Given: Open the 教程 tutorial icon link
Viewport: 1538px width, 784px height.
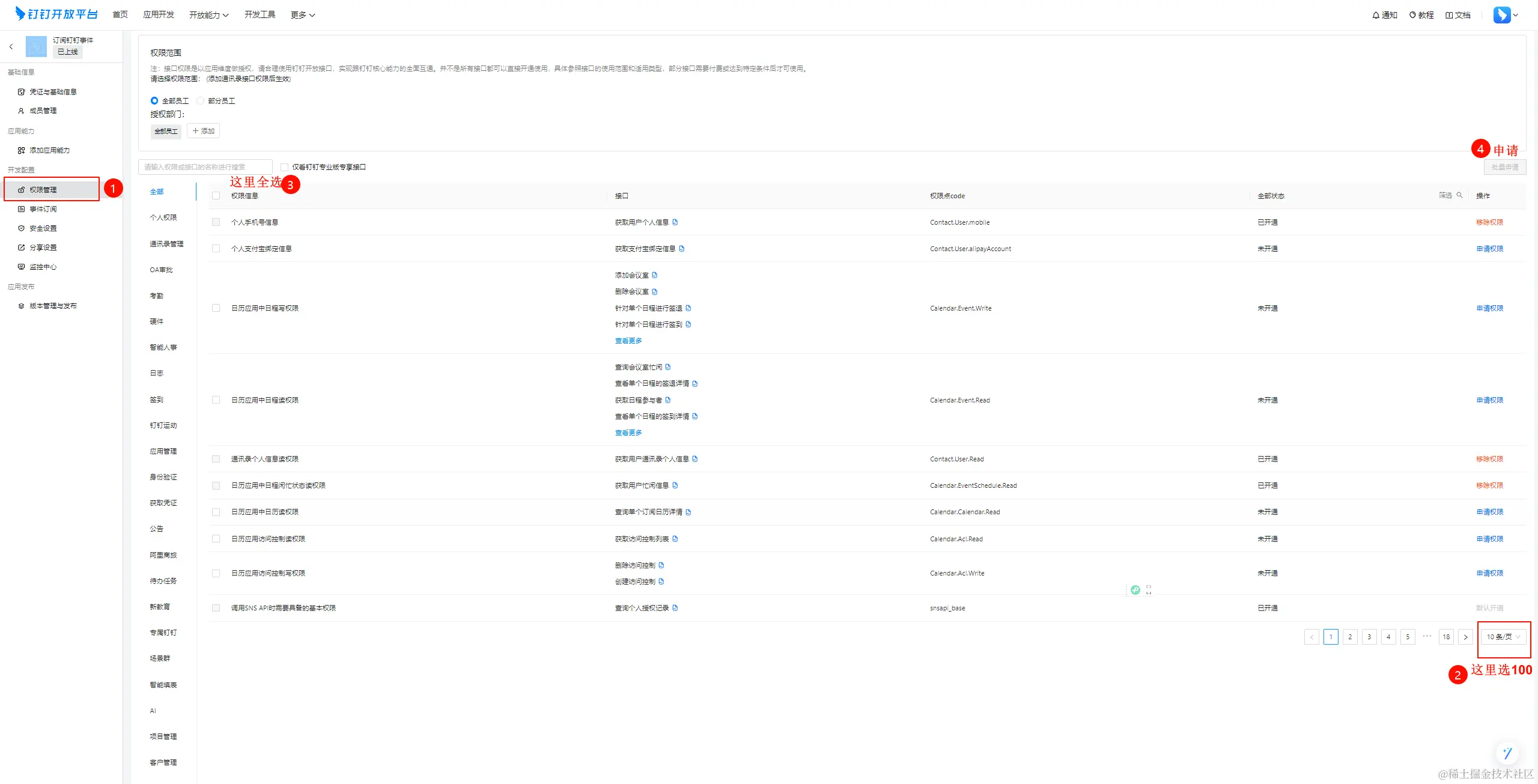Looking at the screenshot, I should pos(1412,15).
